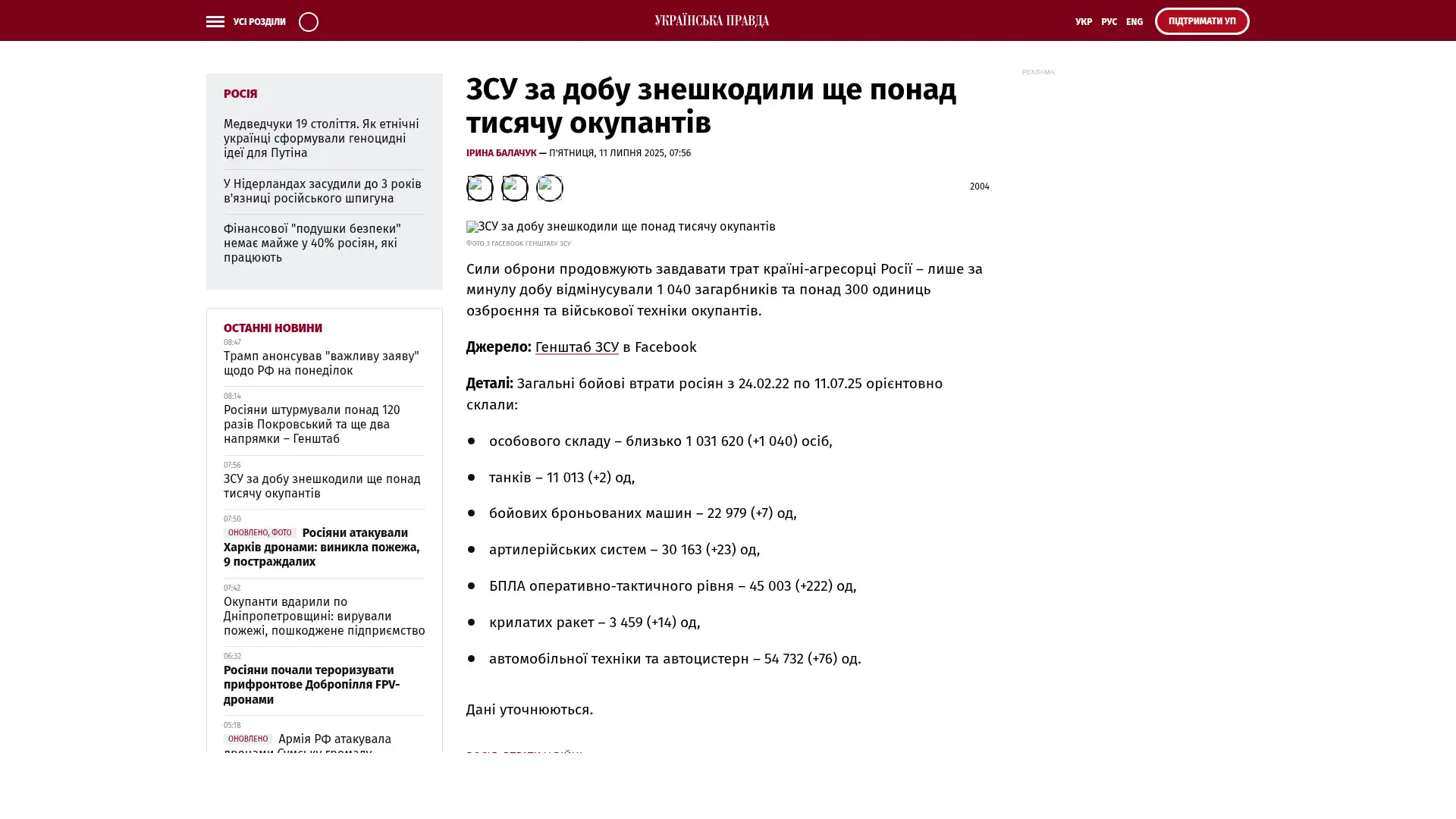Open the Генштаб ЗСУ source link

576,347
